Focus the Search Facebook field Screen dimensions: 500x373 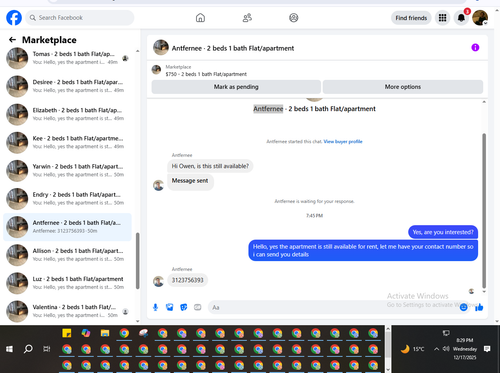click(x=80, y=18)
